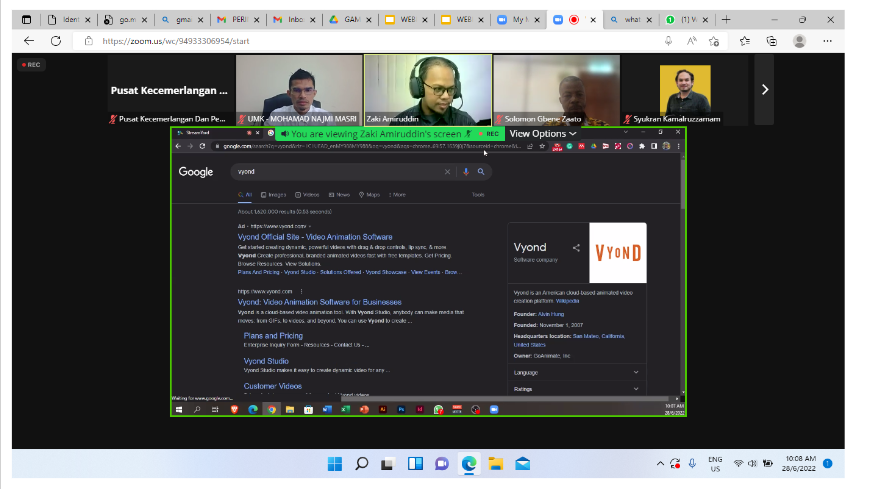Open the Edge Favorites list
Viewport: 872px width, 489px height.
[745, 41]
